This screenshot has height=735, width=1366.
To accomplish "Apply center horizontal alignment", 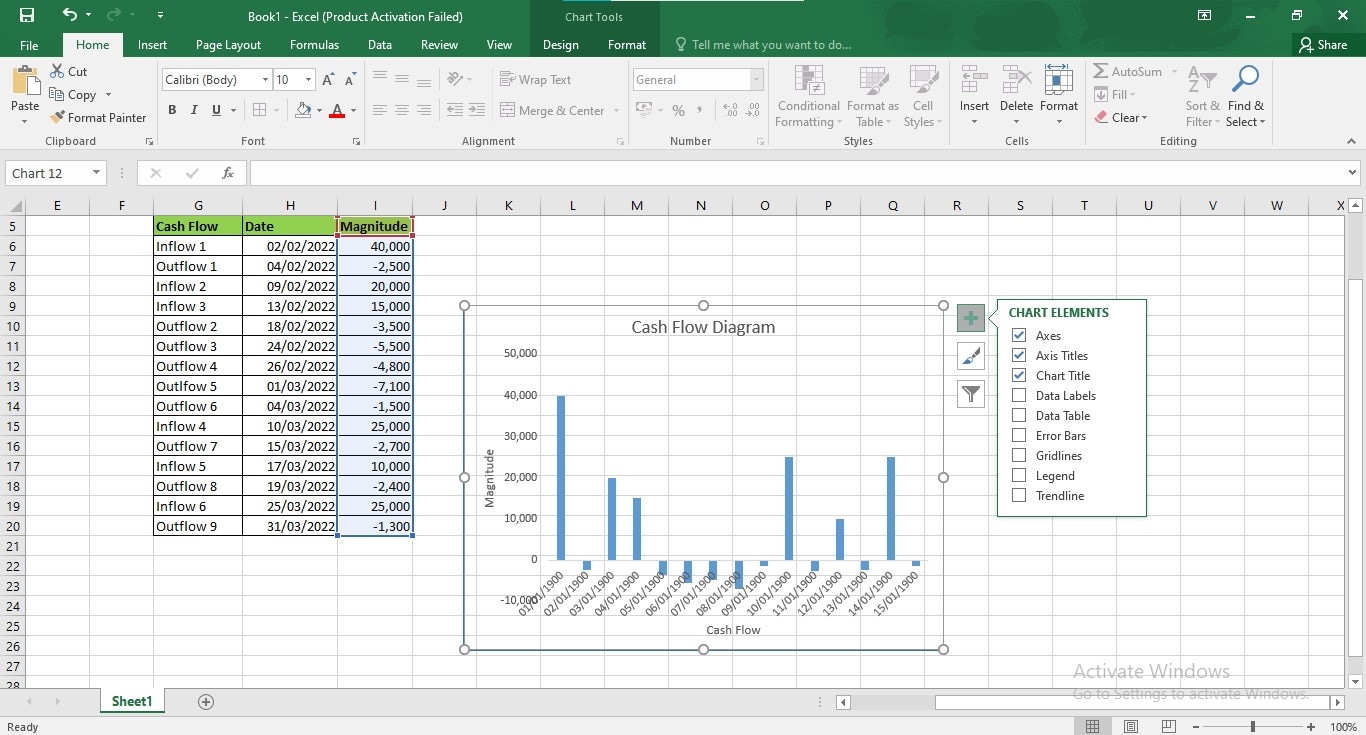I will pos(402,110).
